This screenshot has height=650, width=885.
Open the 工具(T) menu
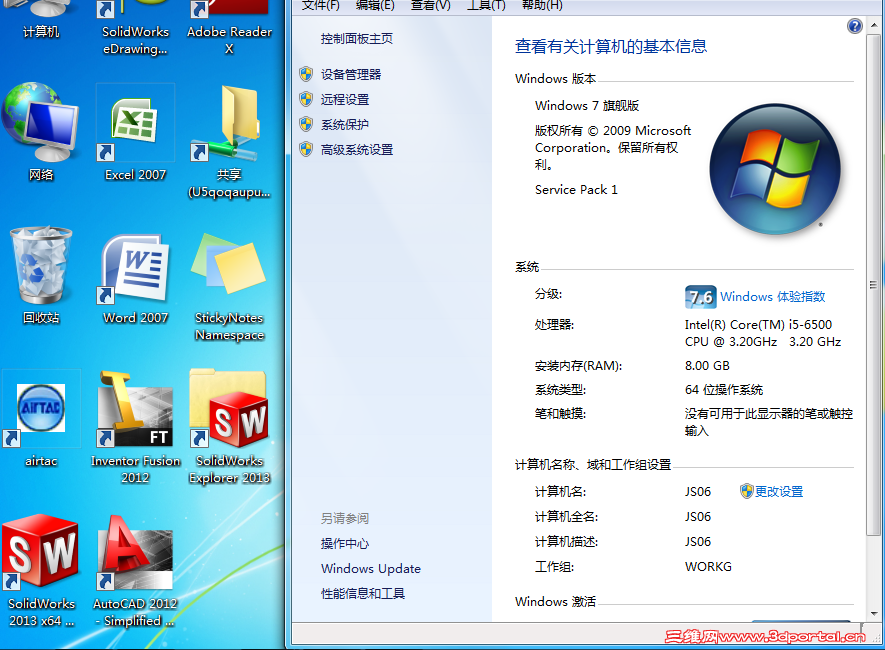[486, 6]
